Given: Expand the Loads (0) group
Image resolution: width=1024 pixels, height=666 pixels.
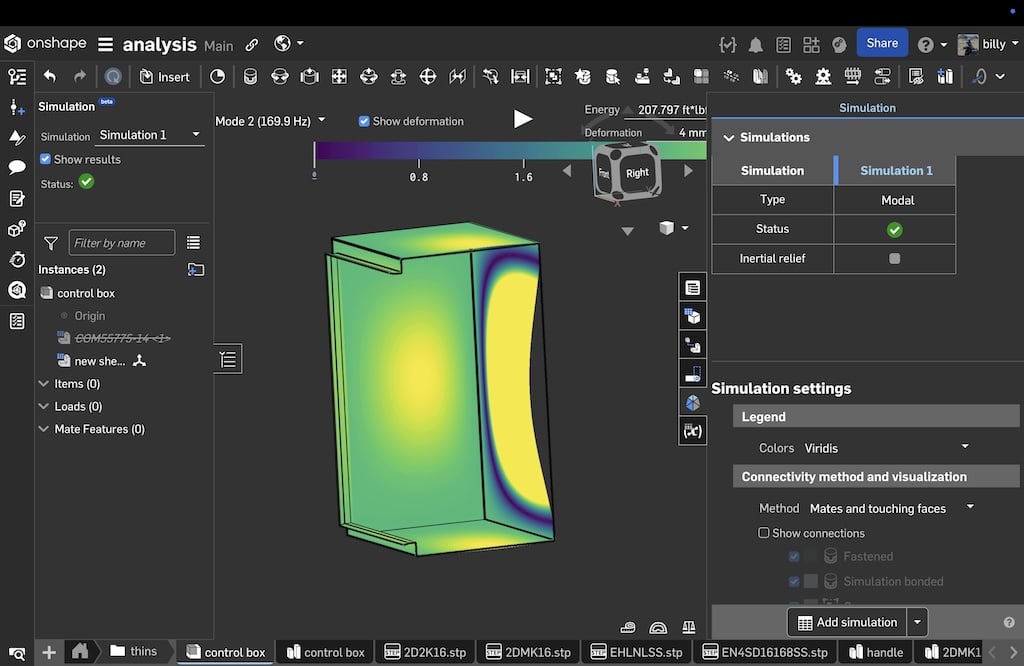Looking at the screenshot, I should click(x=43, y=406).
